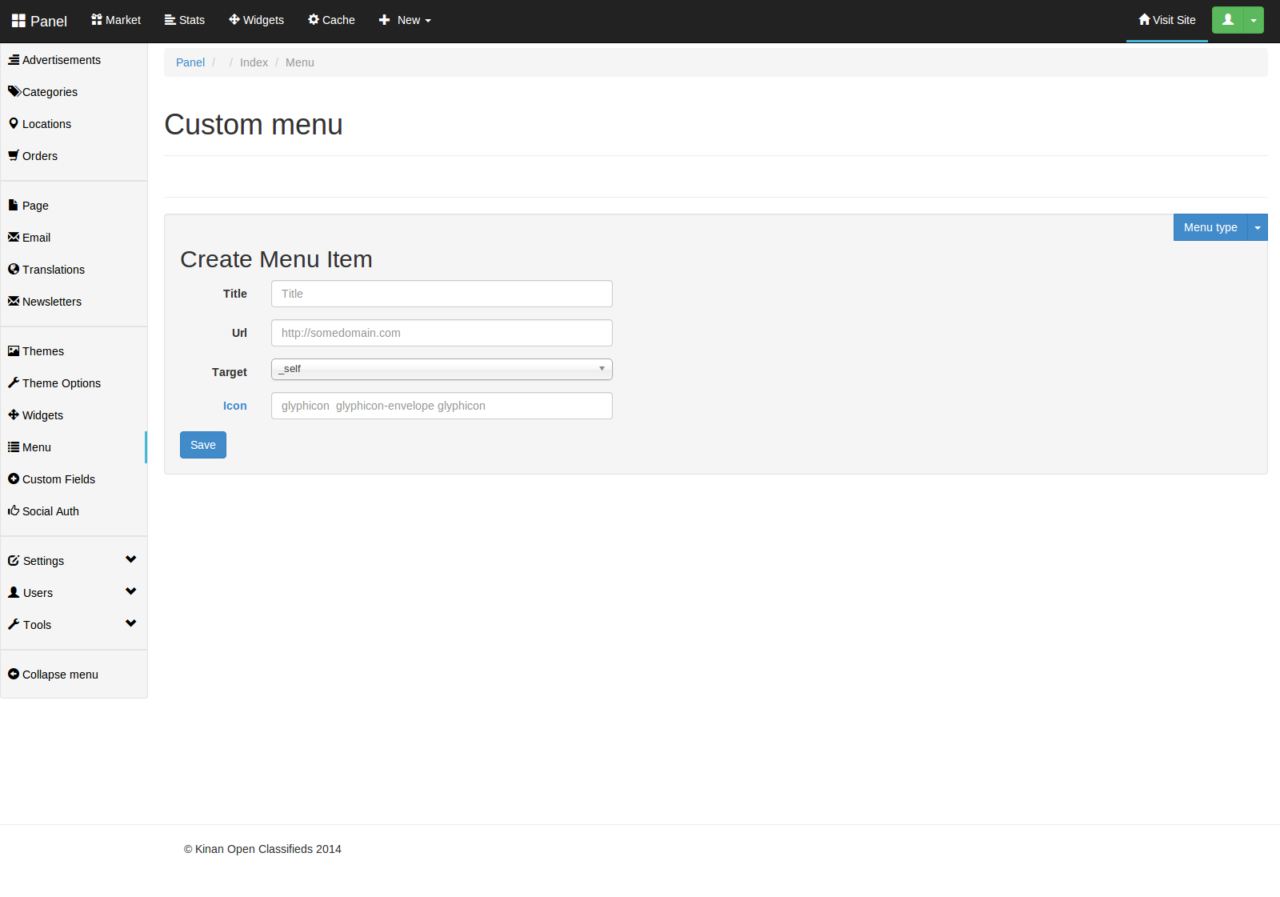Click the Themes picture icon
The image size is (1280, 897).
point(14,352)
